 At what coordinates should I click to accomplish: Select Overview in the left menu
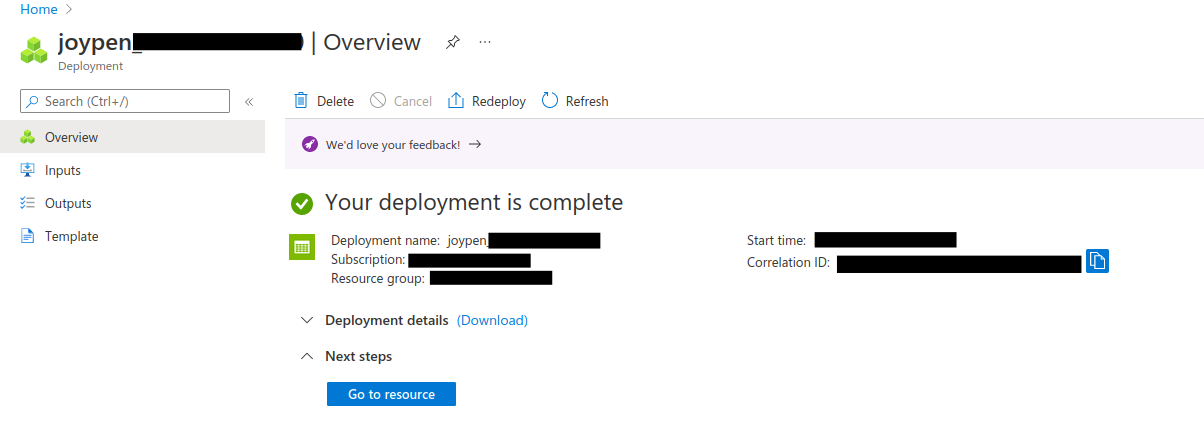[x=132, y=137]
